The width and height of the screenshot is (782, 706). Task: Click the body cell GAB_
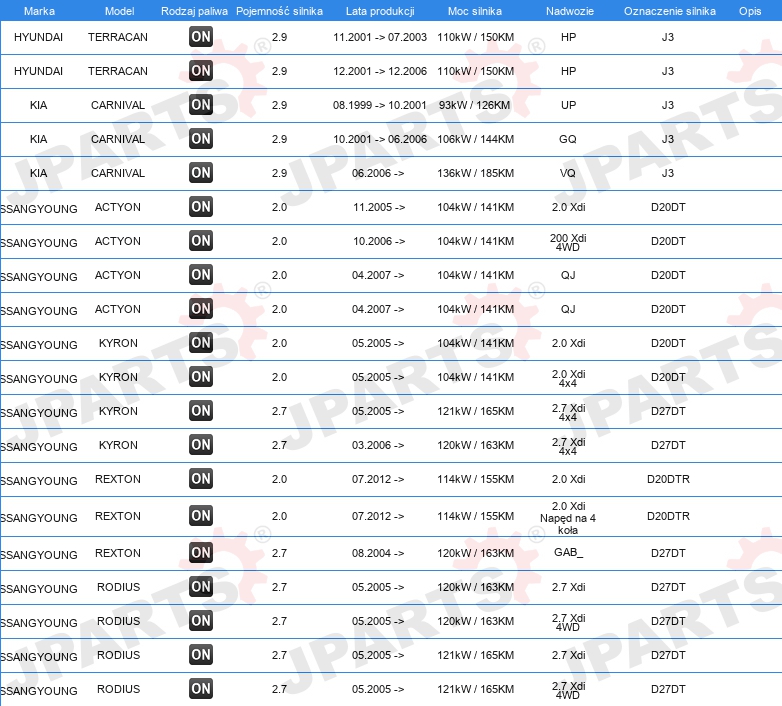coord(568,552)
